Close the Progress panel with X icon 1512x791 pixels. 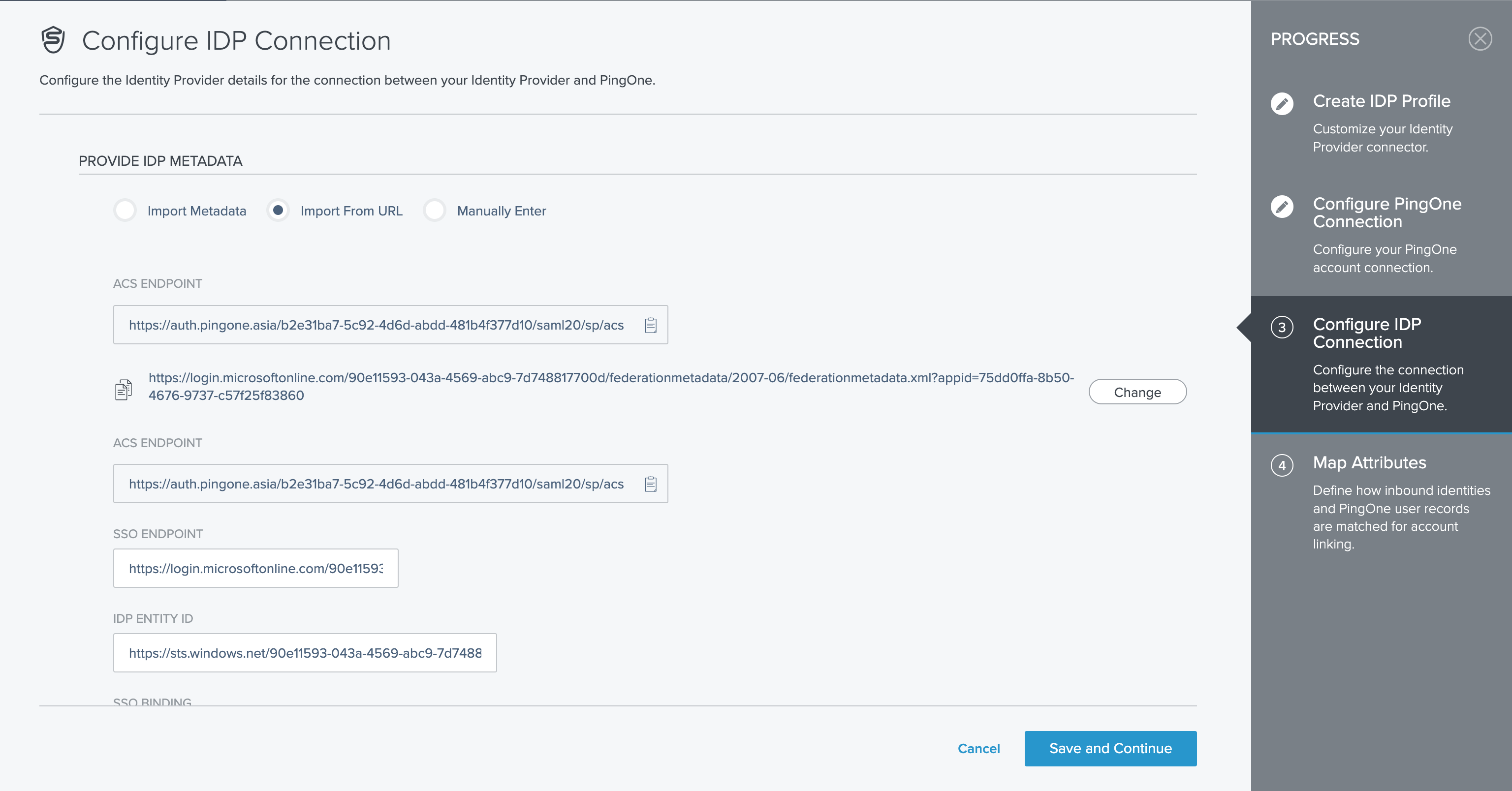(1480, 39)
